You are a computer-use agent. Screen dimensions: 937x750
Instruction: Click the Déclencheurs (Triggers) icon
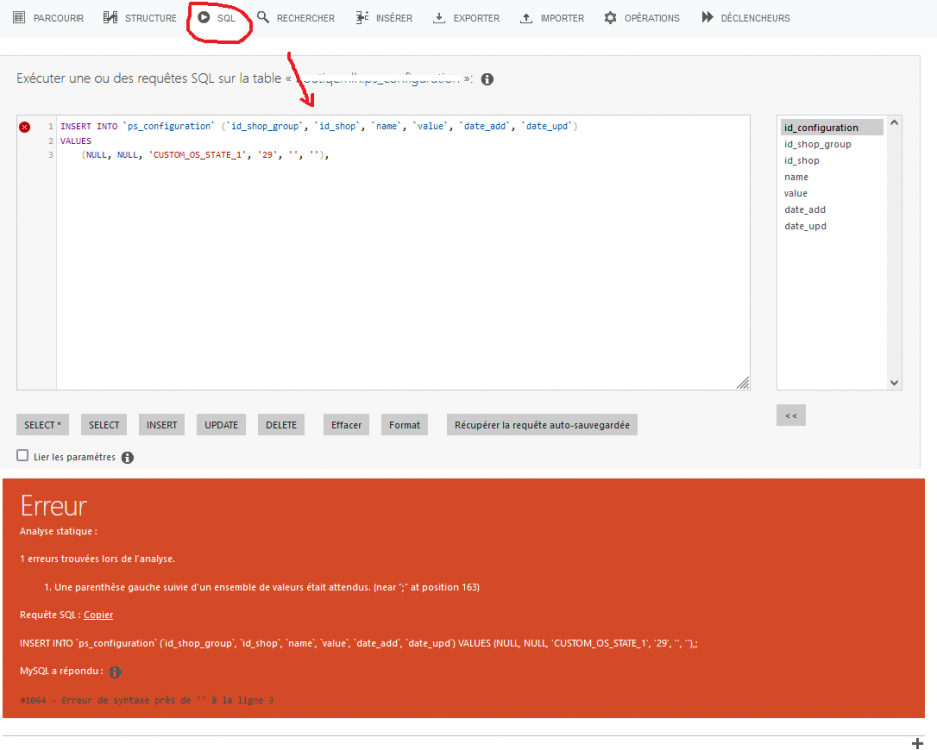pos(707,17)
